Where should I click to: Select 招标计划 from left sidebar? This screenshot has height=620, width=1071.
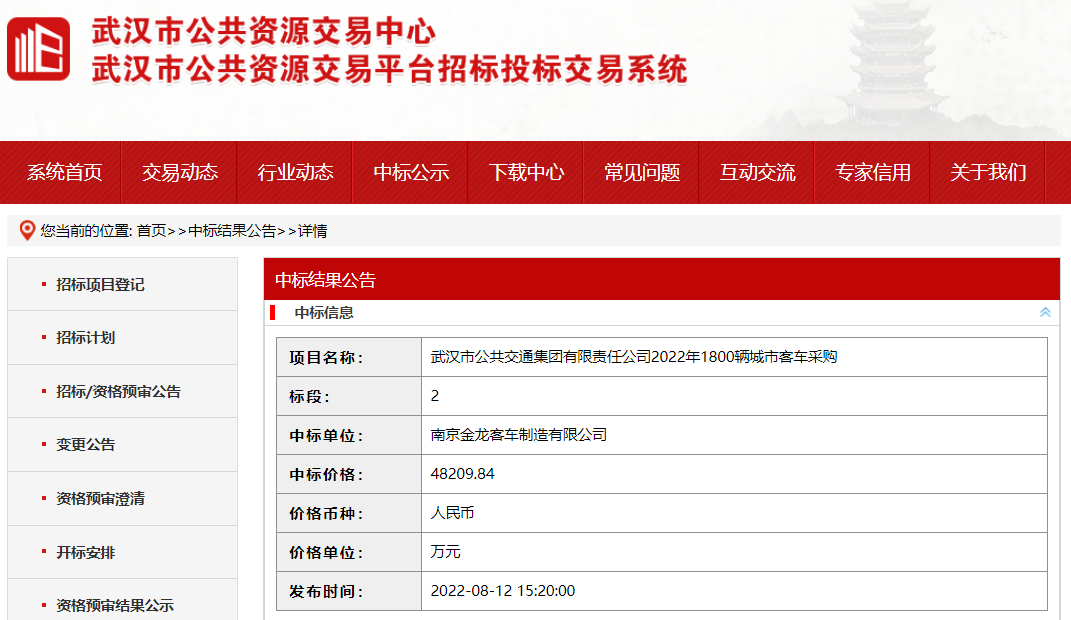click(85, 338)
